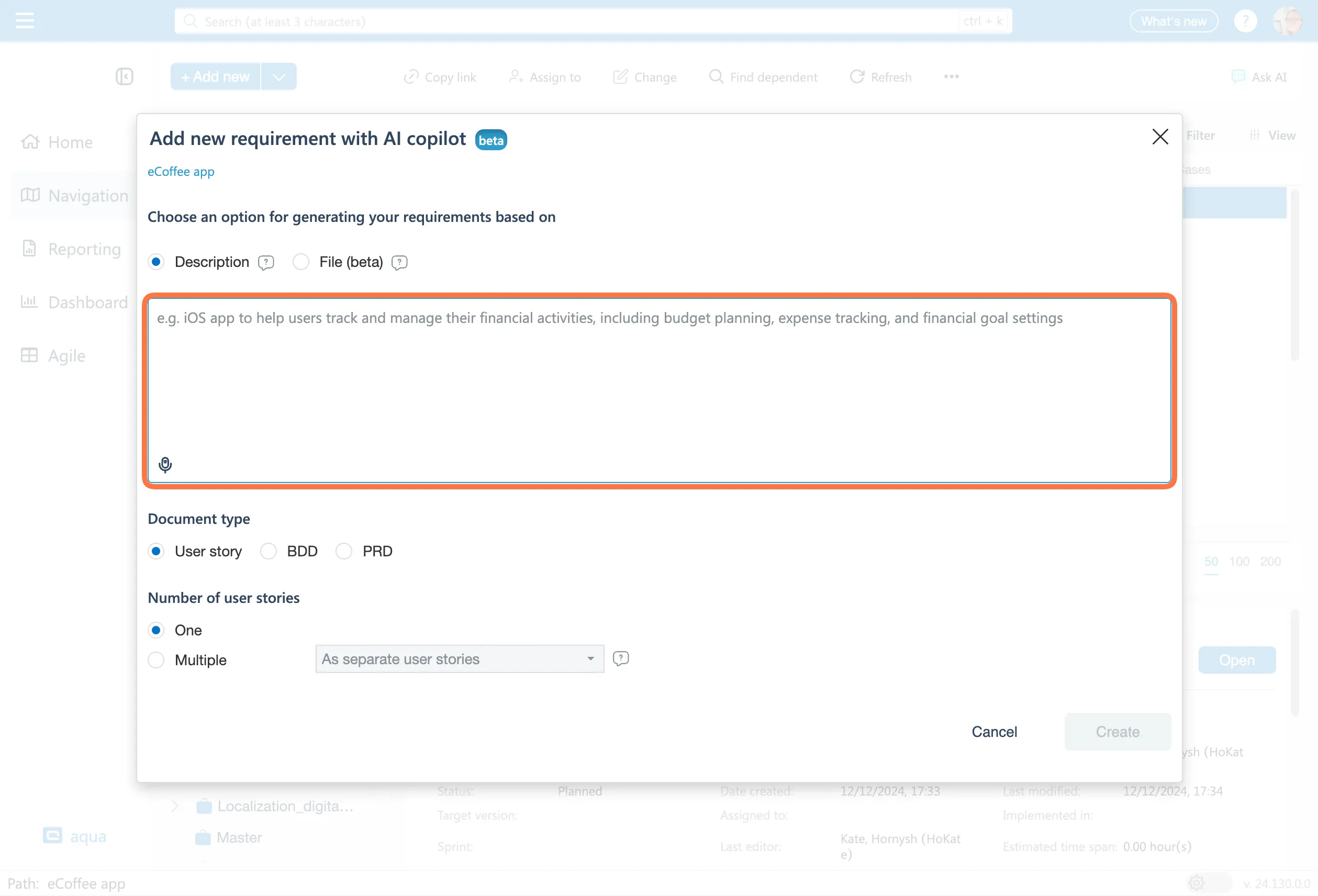
Task: Expand the Localization_digita… folder
Action: click(175, 806)
